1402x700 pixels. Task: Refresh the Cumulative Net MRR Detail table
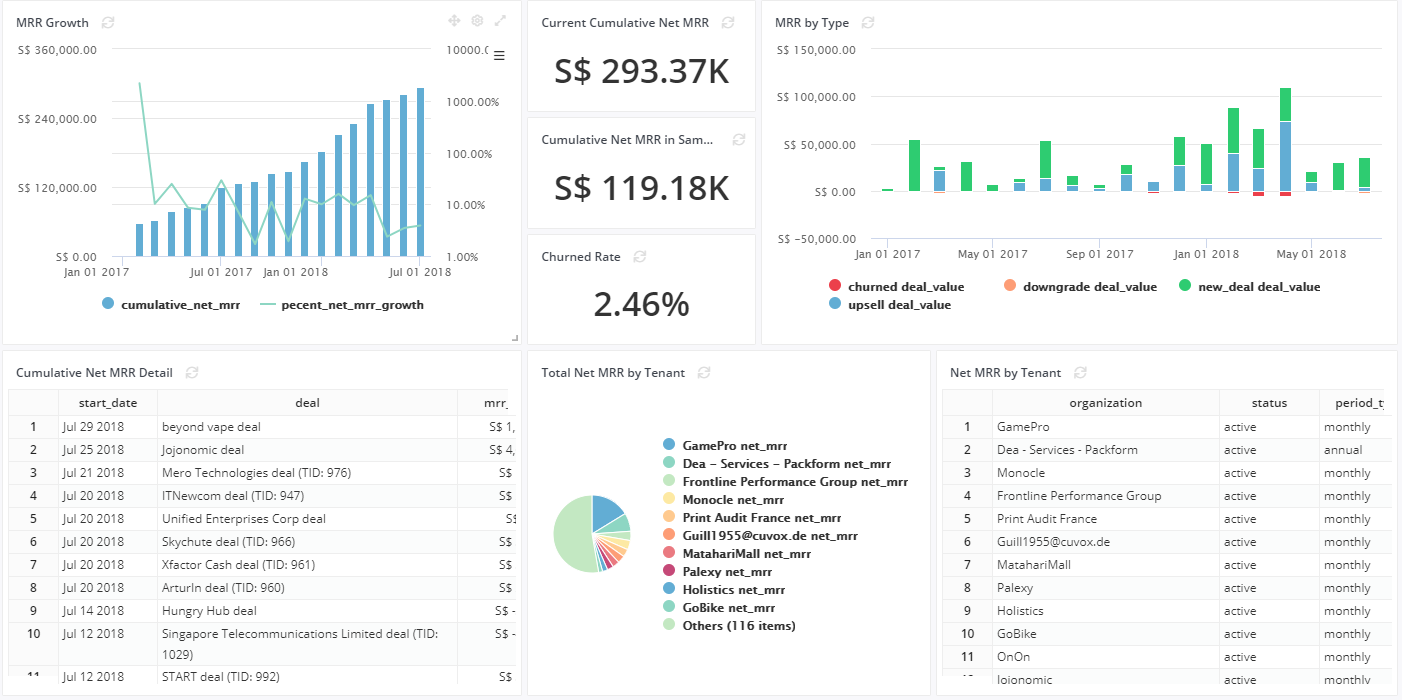tap(190, 372)
